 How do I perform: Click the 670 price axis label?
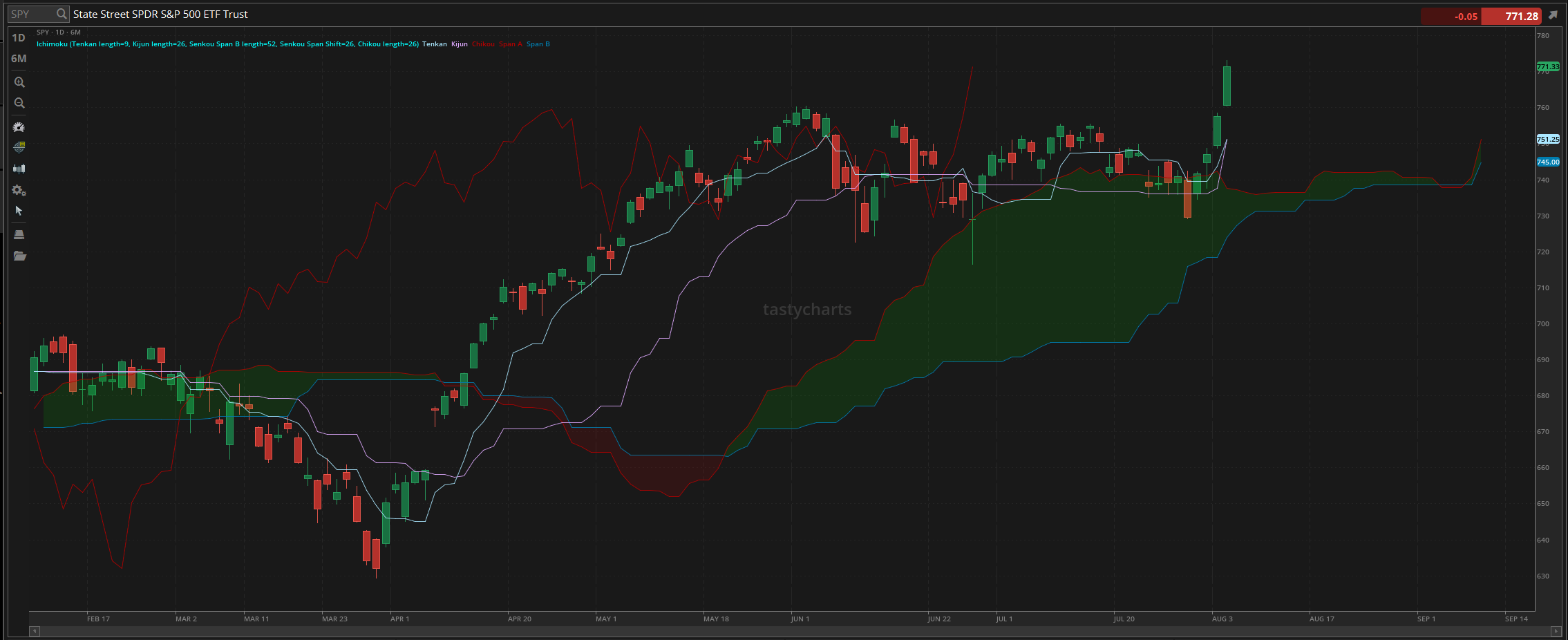pyautogui.click(x=1543, y=432)
